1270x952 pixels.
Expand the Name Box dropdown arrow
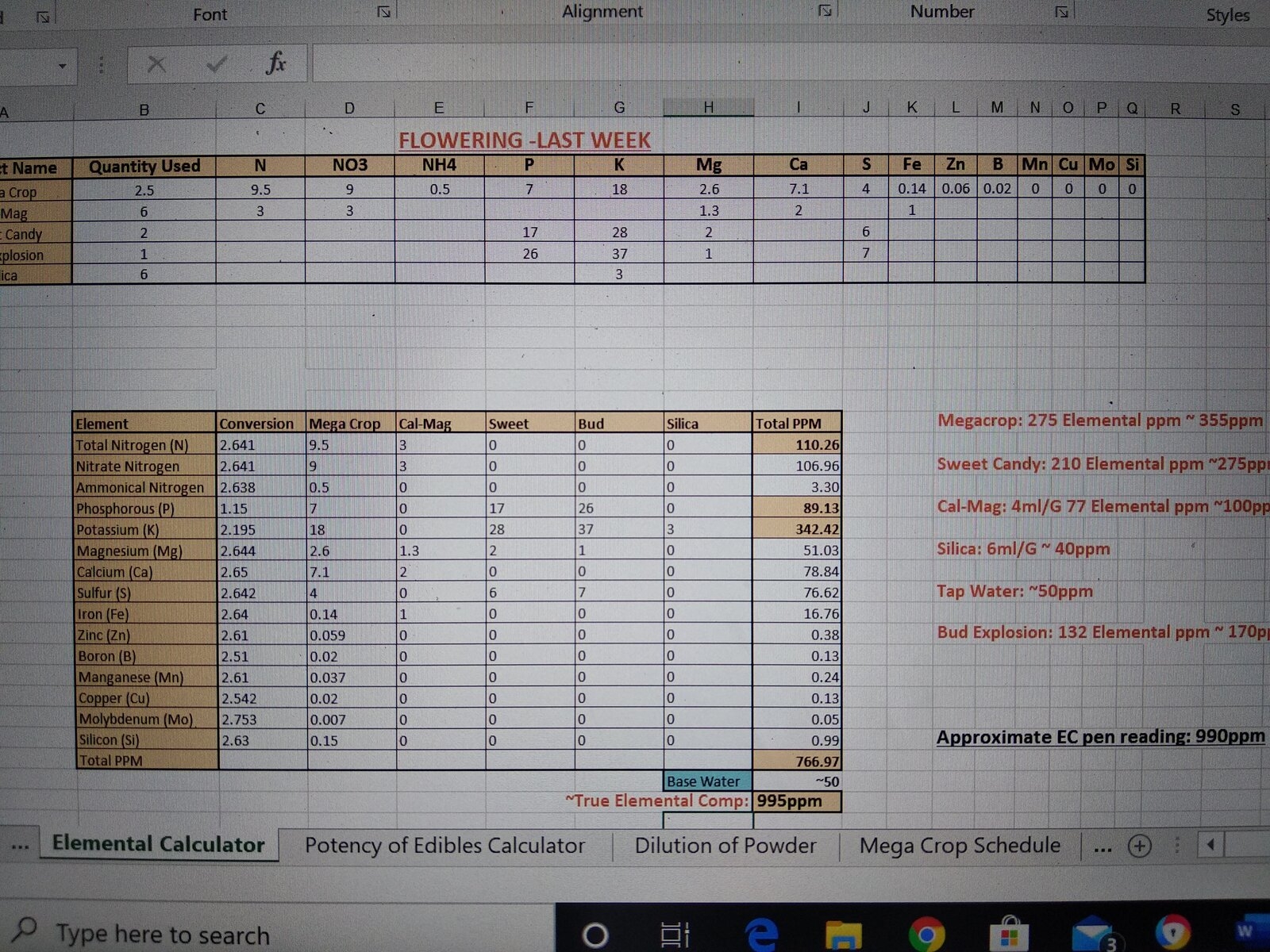coord(62,66)
